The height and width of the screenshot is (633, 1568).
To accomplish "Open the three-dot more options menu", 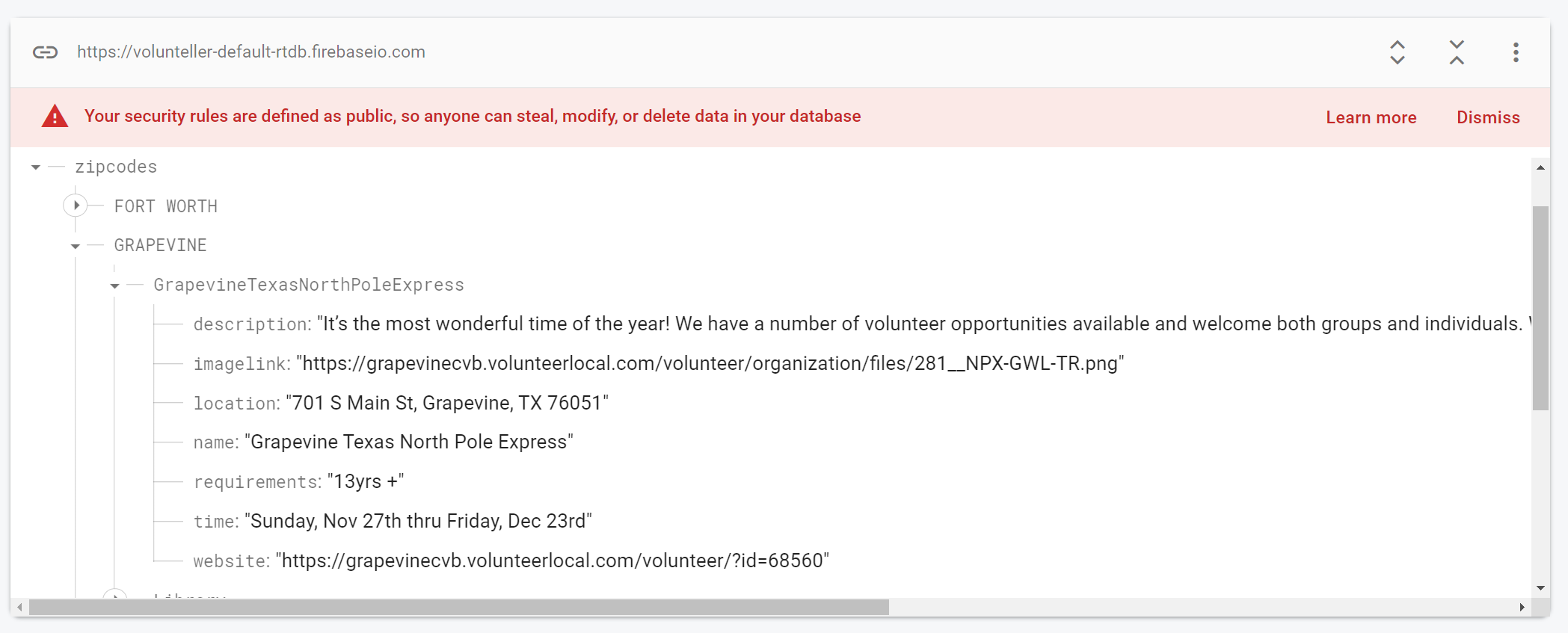I will click(x=1516, y=52).
